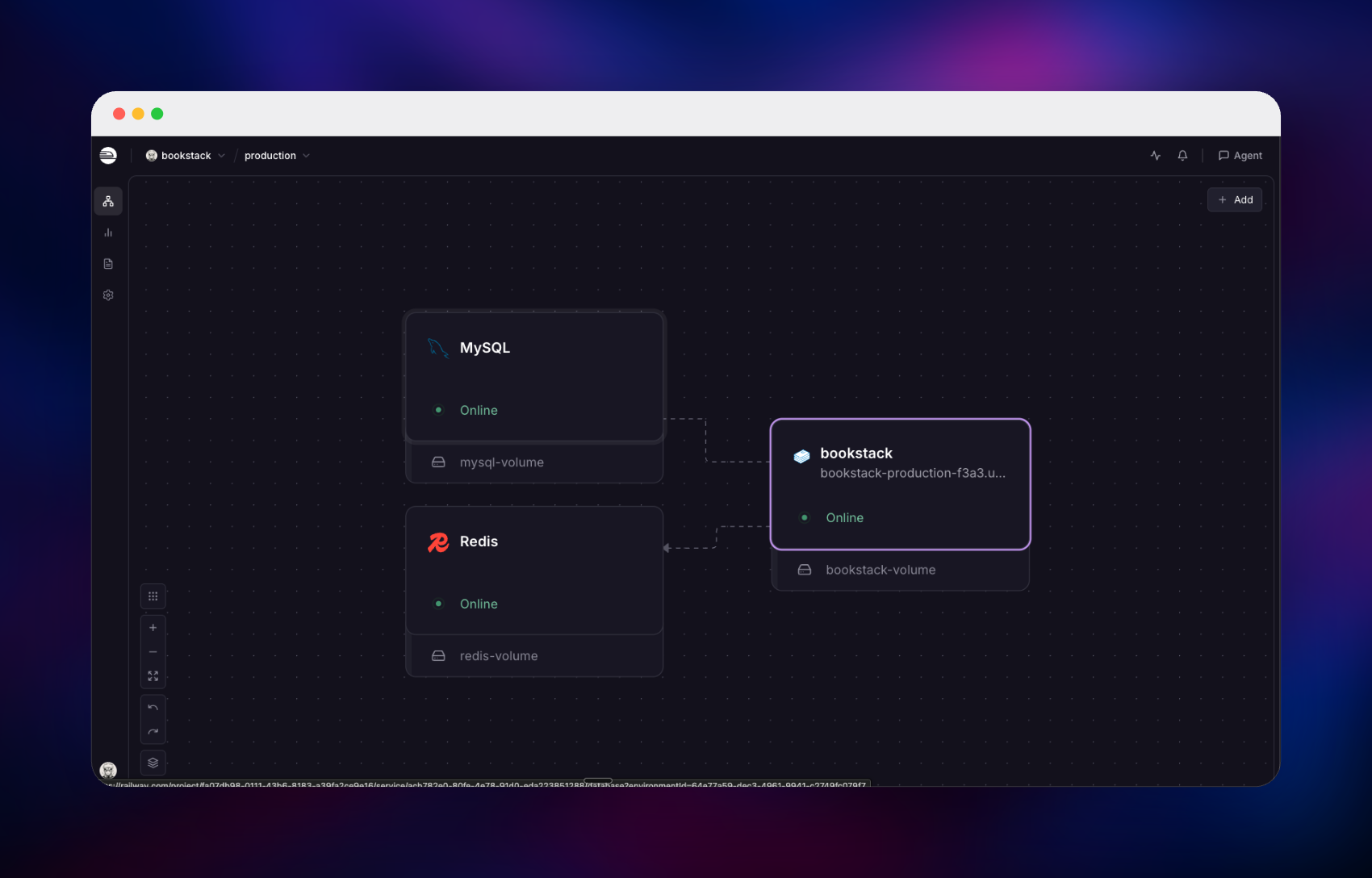The image size is (1372, 878).
Task: Minimize the window with the yellow button
Action: (x=138, y=114)
